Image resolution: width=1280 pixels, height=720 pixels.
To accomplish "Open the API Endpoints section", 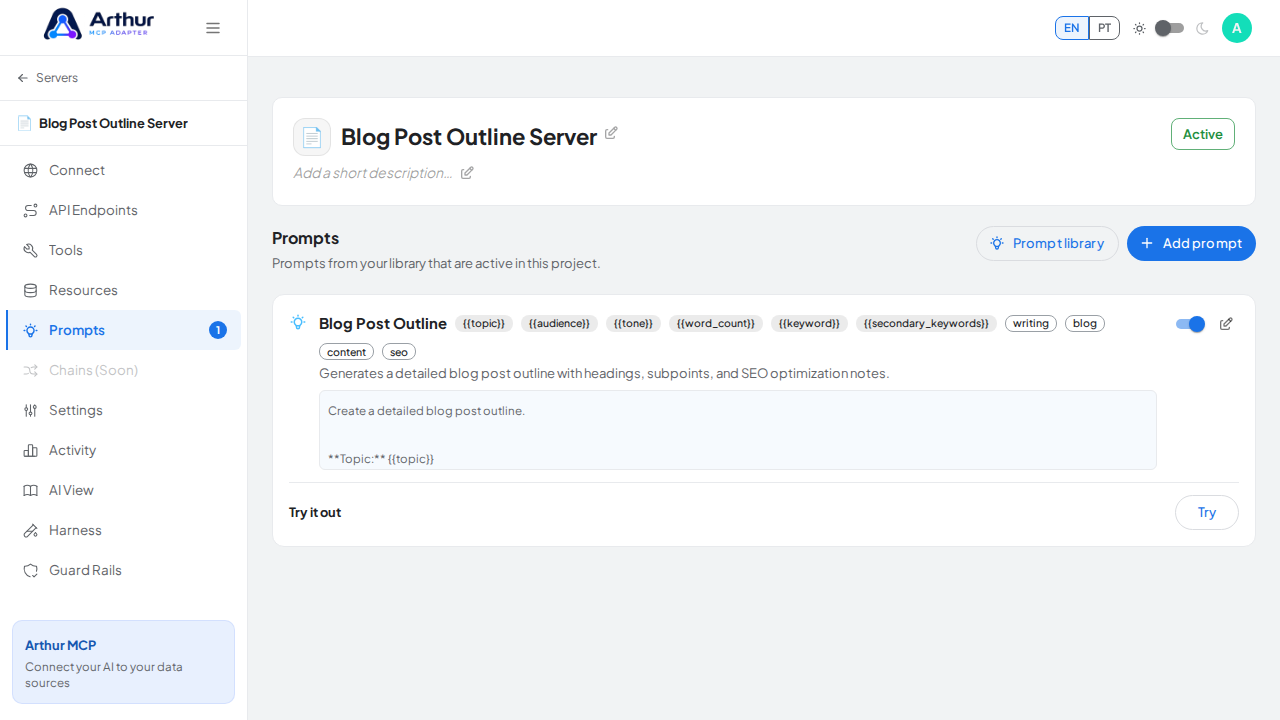I will pos(123,210).
